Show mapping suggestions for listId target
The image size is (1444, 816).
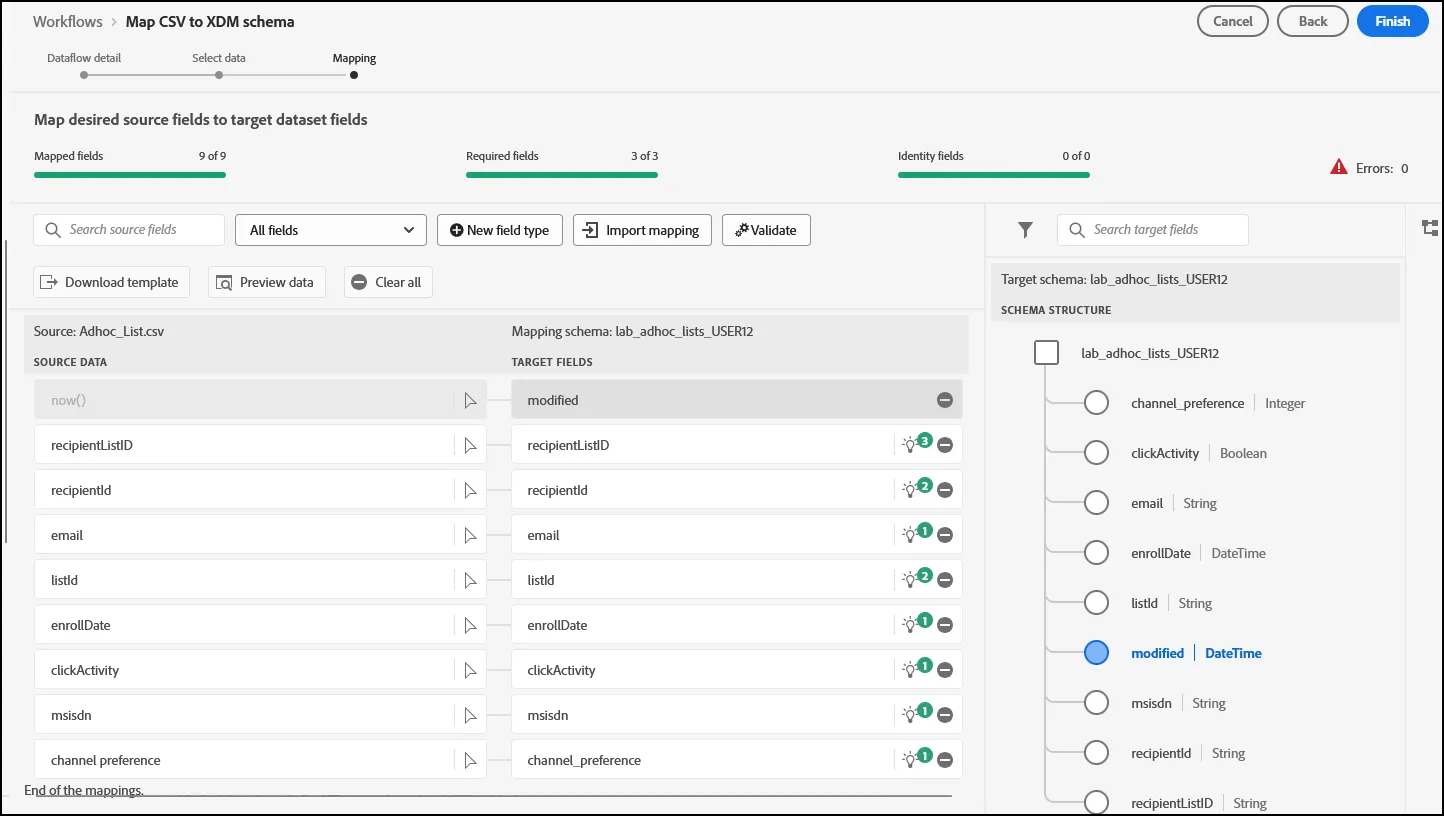(x=916, y=578)
